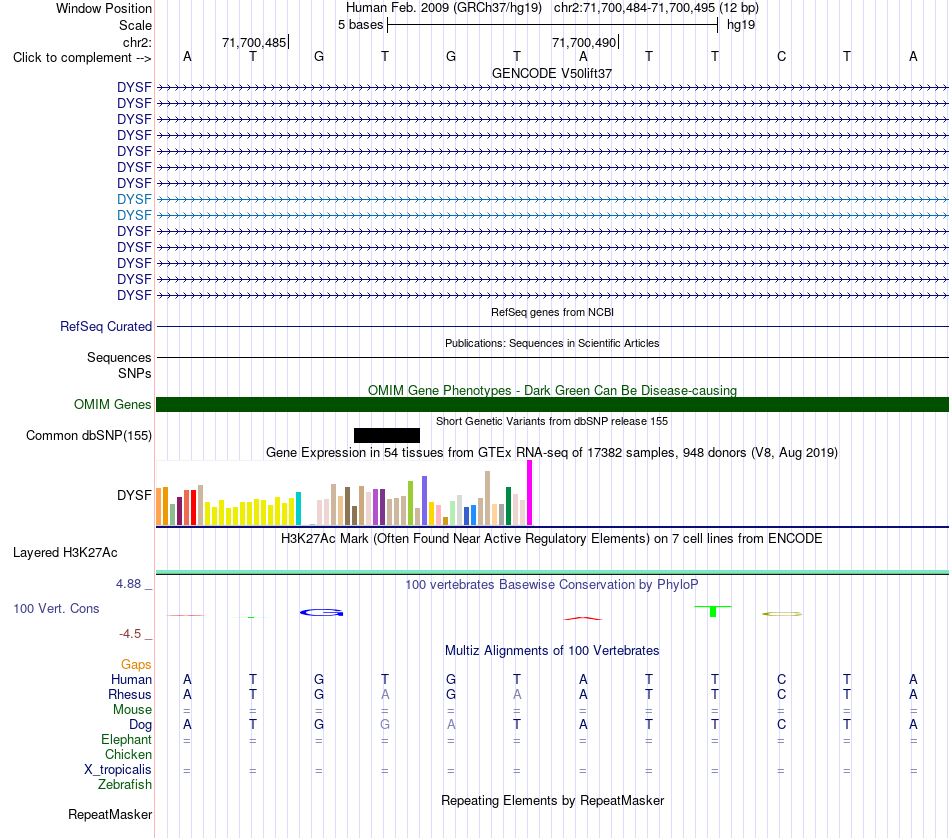The height and width of the screenshot is (838, 950).
Task: Click the 71,700,485 ruler coordinate
Action: tap(254, 42)
